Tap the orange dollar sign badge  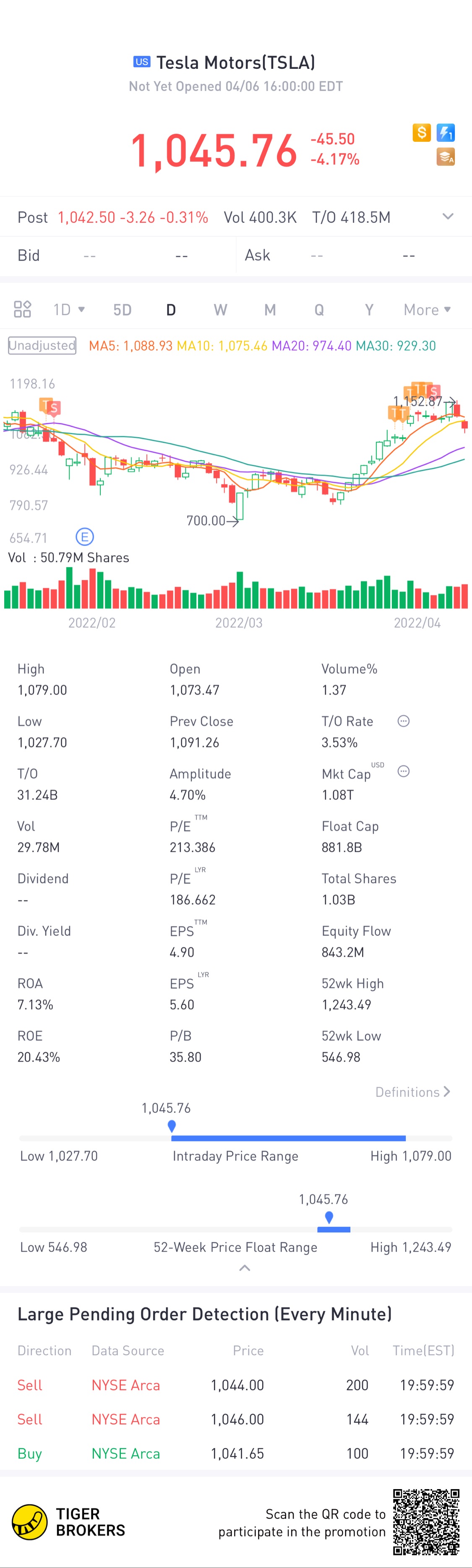point(422,132)
